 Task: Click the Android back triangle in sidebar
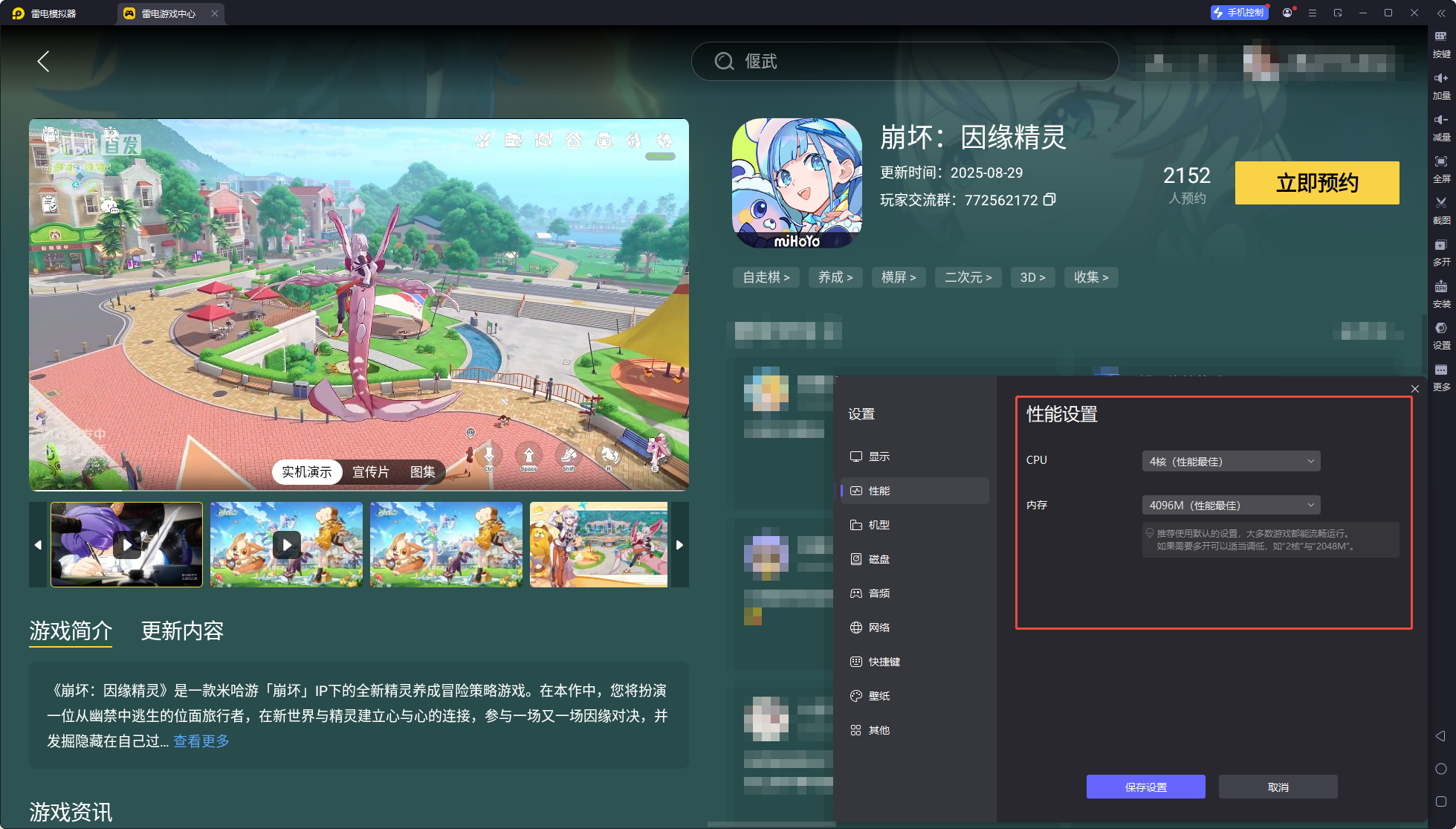[x=1440, y=736]
